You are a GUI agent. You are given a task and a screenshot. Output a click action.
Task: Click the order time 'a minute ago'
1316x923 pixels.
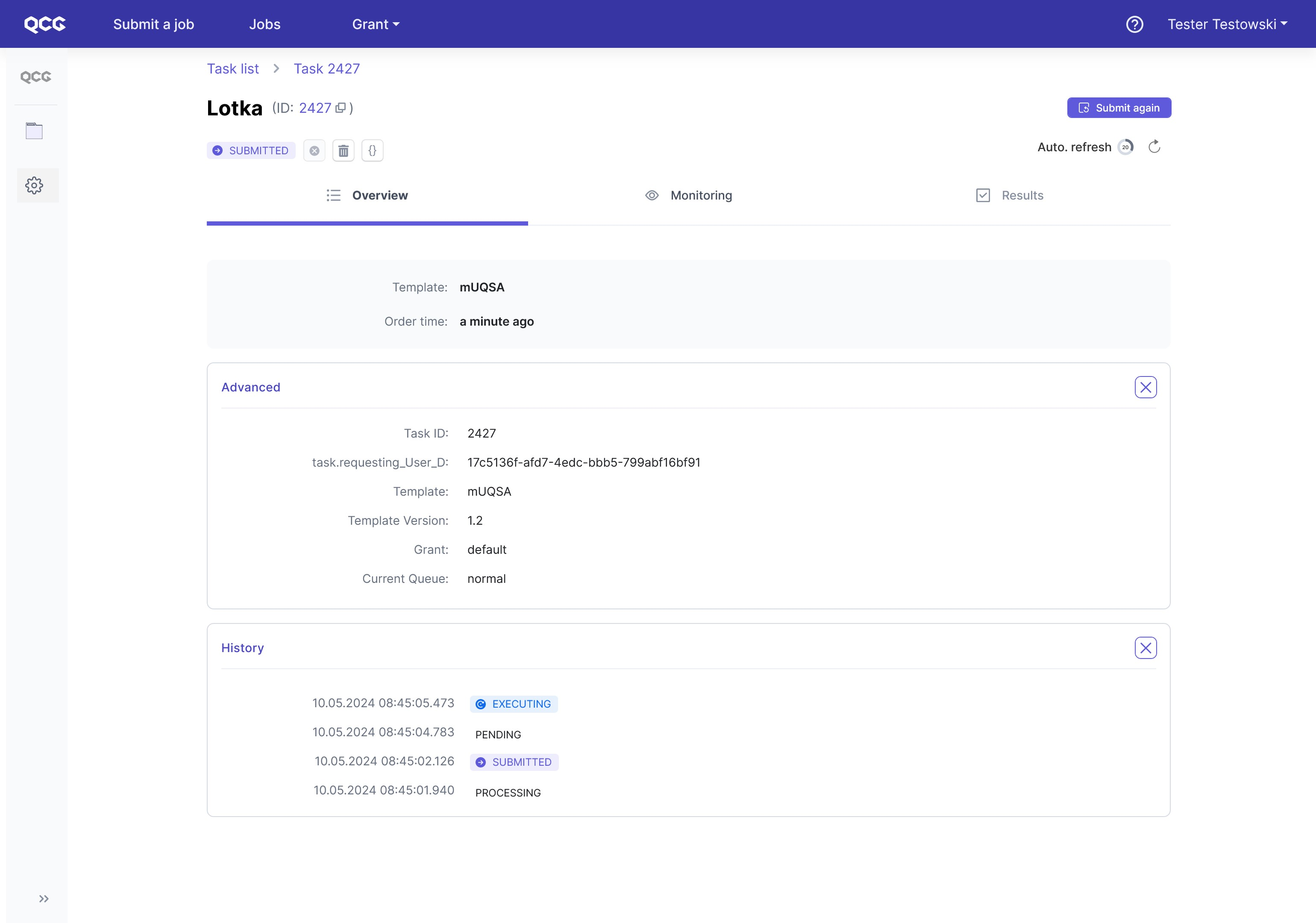pyautogui.click(x=496, y=322)
